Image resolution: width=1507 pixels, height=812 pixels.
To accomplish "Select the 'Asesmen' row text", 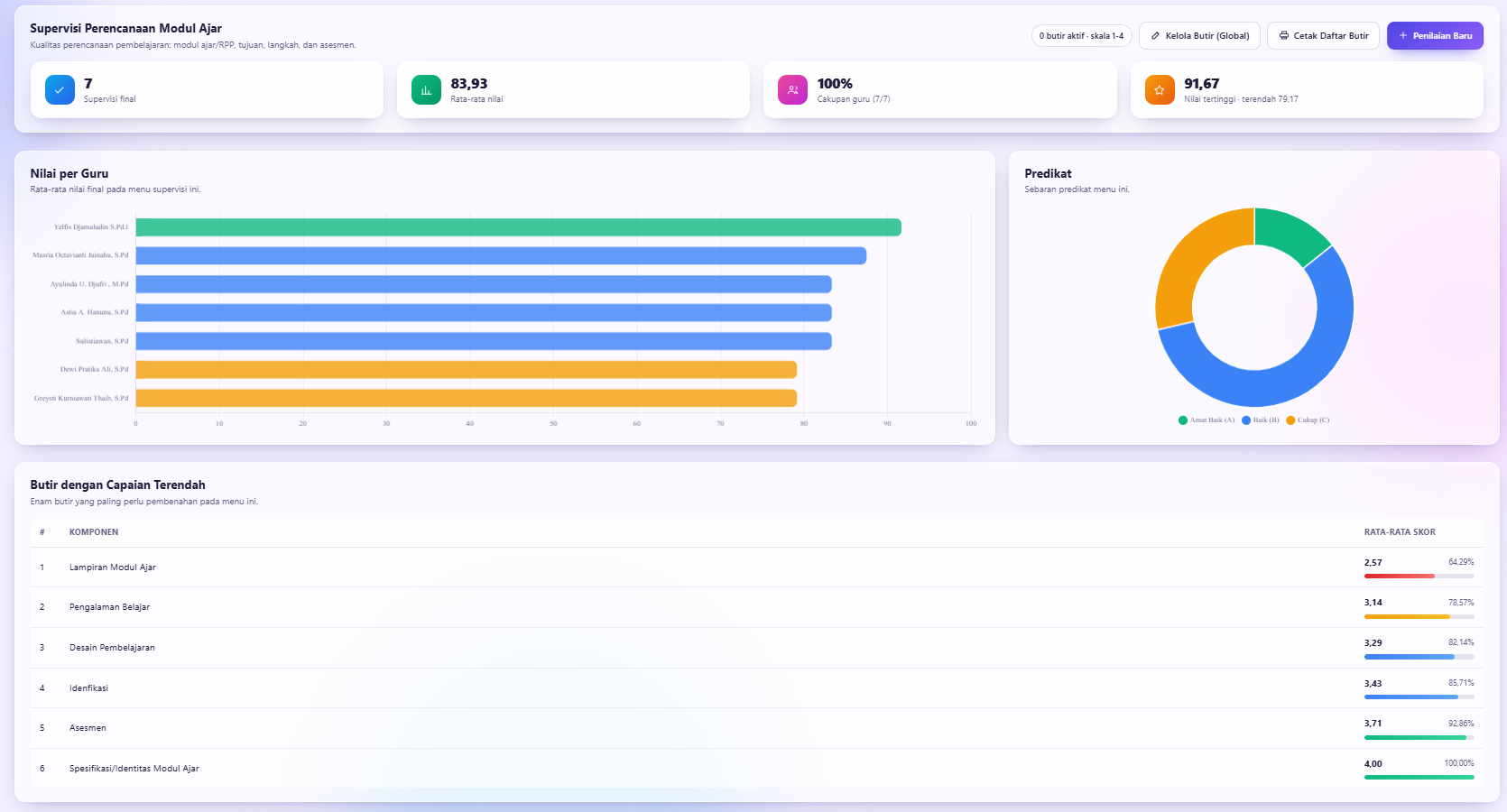I will click(88, 728).
